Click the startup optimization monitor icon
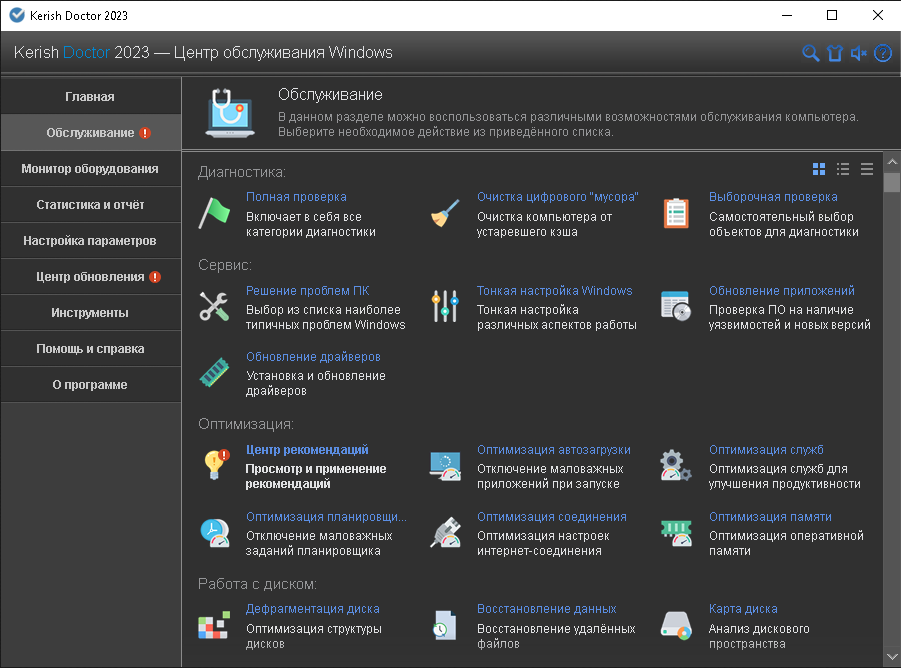 click(445, 466)
